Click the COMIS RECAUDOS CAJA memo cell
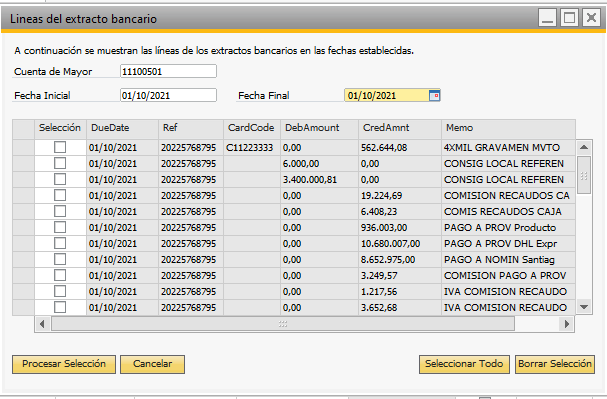The height and width of the screenshot is (399, 607). [508, 211]
